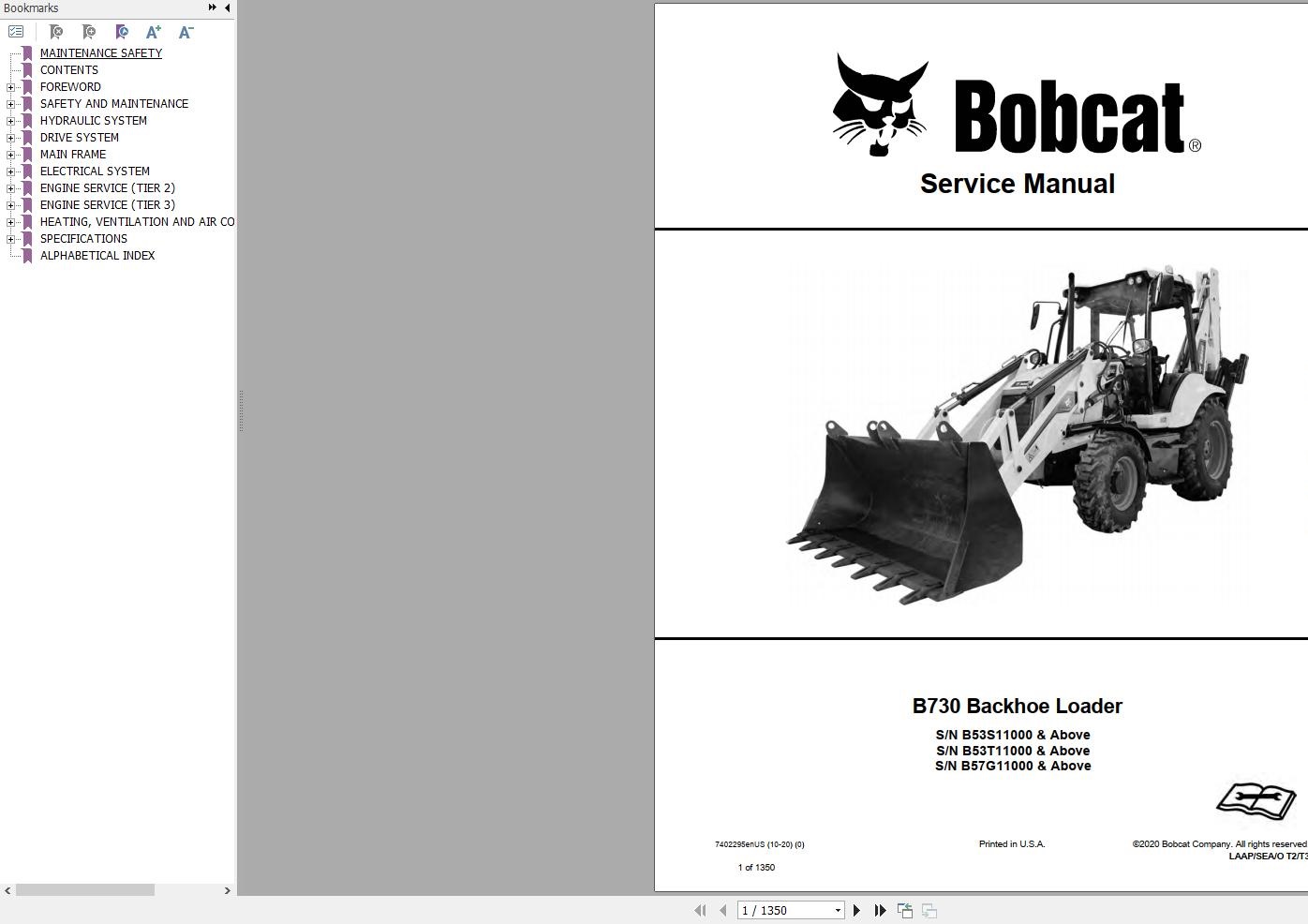Expand the MAIN FRAME bookmark
Screen dimensions: 1308x924
pyautogui.click(x=10, y=155)
